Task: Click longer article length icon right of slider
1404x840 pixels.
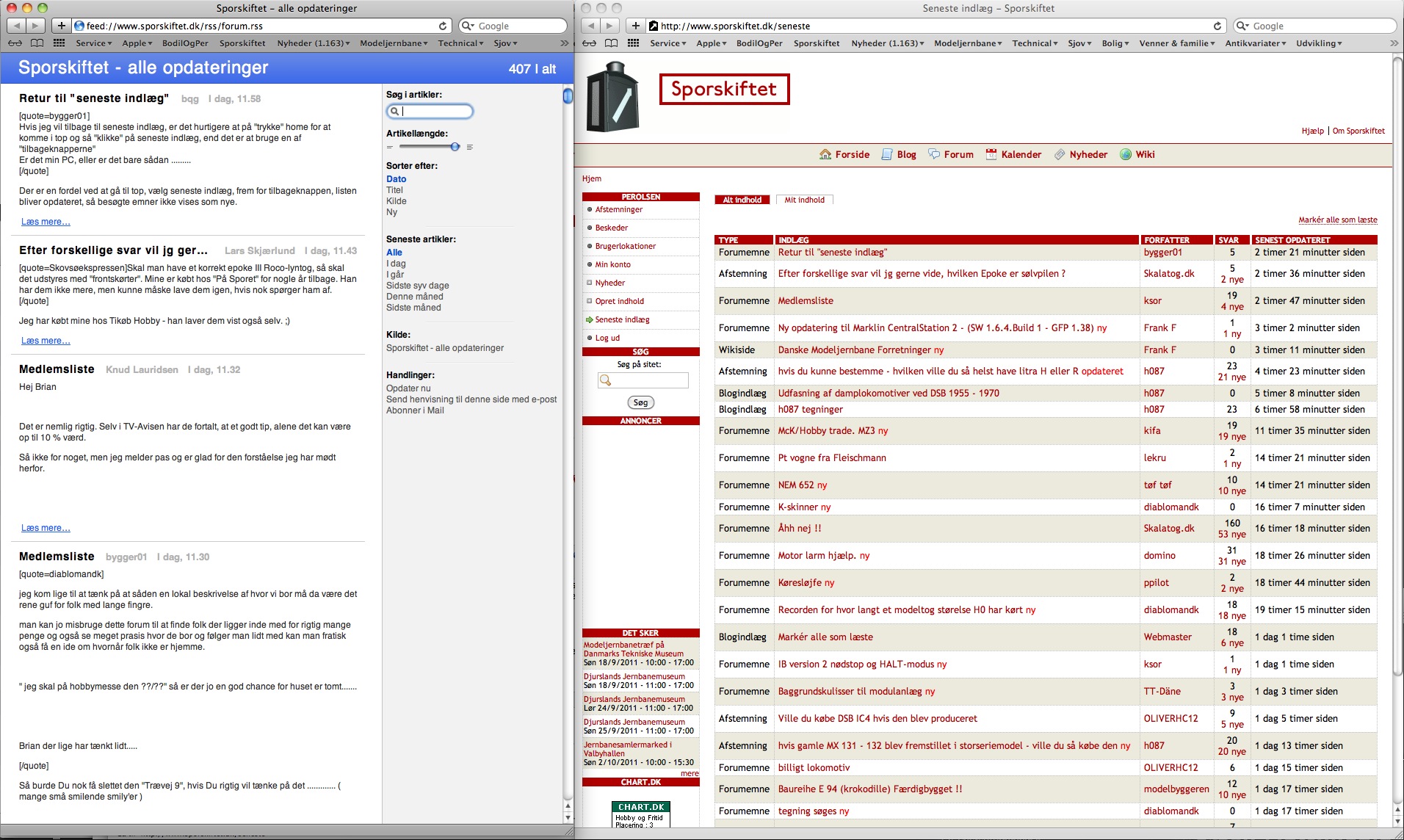Action: point(469,147)
